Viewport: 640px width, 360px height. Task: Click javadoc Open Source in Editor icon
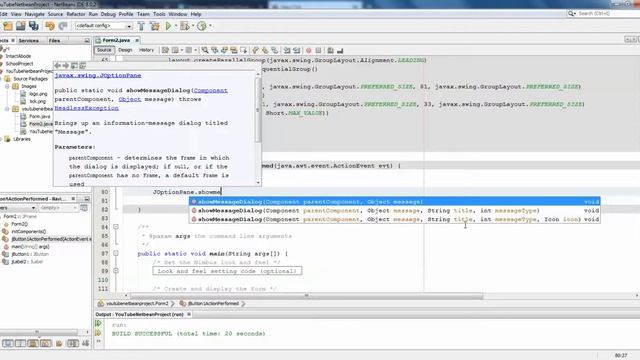pos(83,66)
